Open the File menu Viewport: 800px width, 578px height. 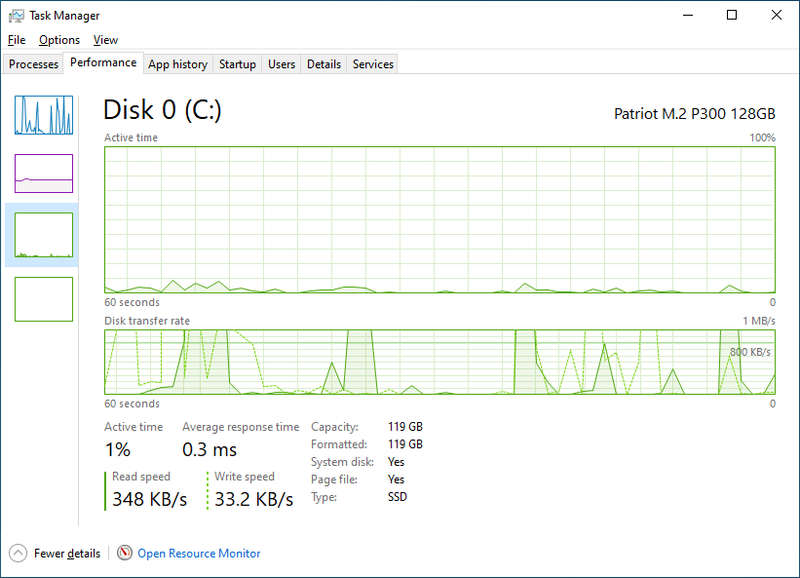[16, 40]
